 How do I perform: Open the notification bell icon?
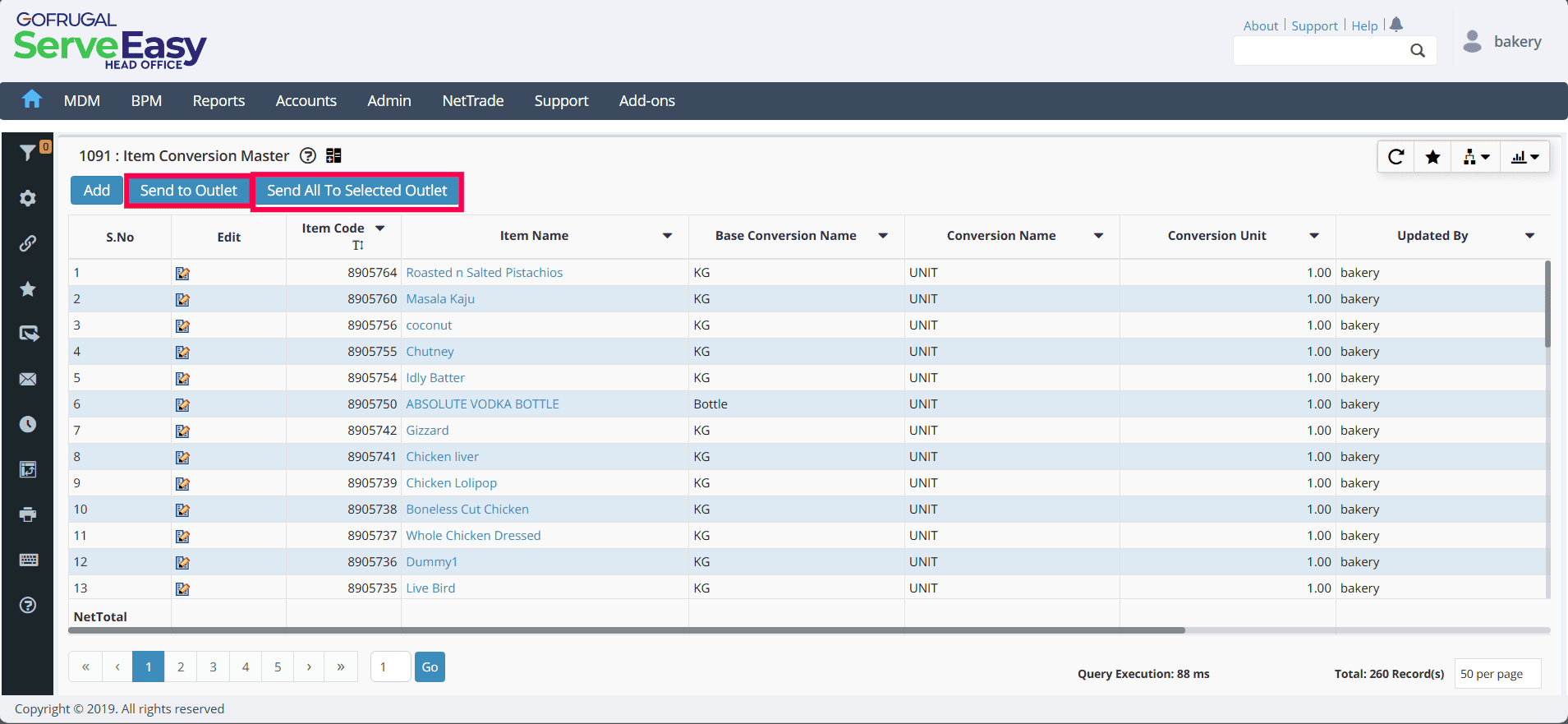[1396, 25]
